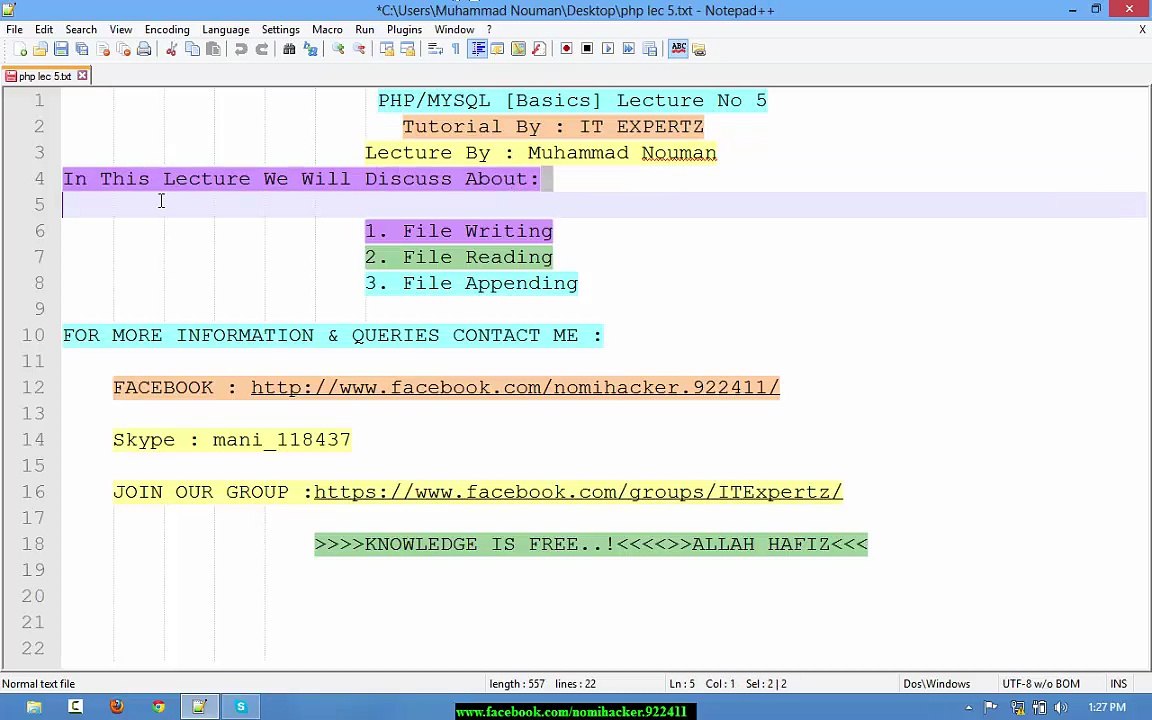
Task: Open Find with the binoculars icon
Action: [x=289, y=49]
